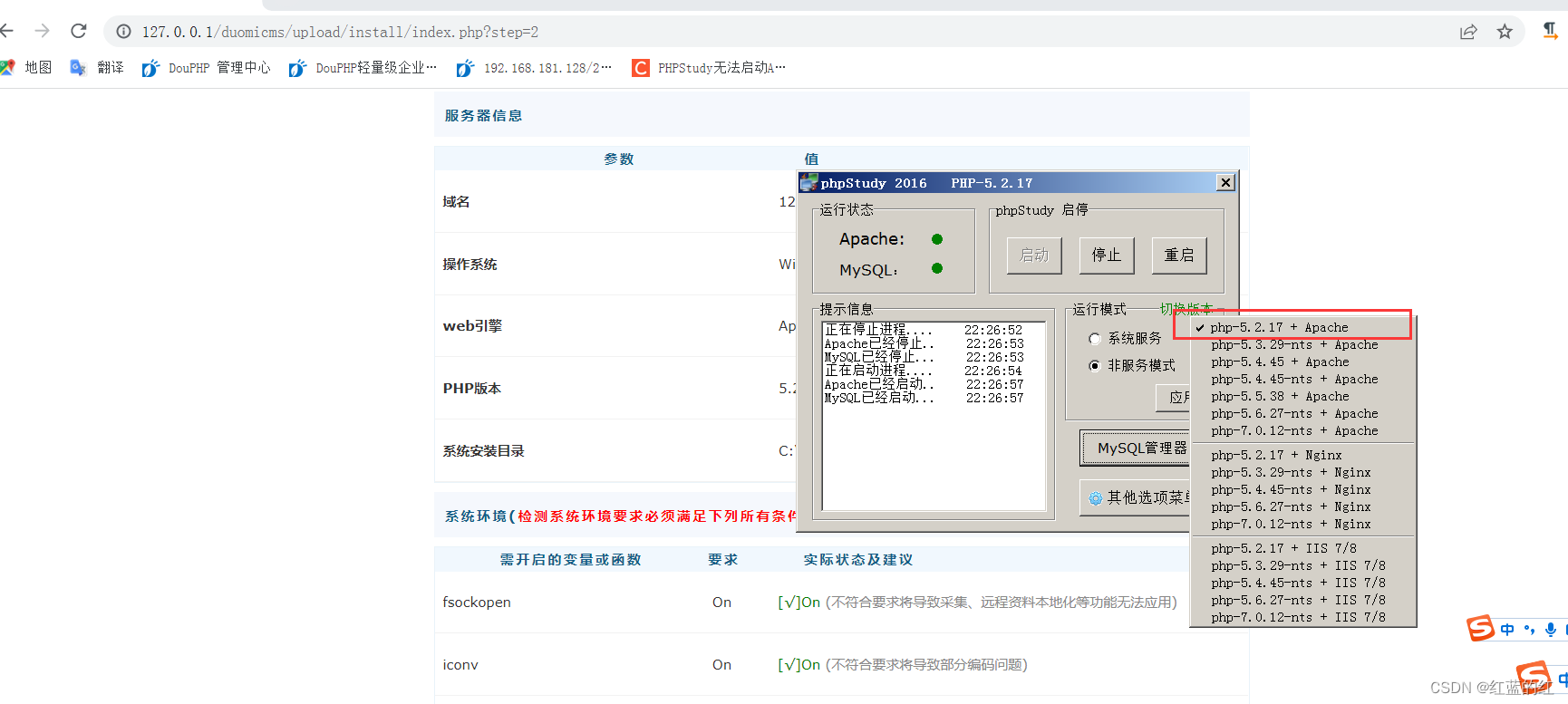
Task: Select php-7.0.12-nts + IIS 7/8
Action: click(x=1301, y=618)
